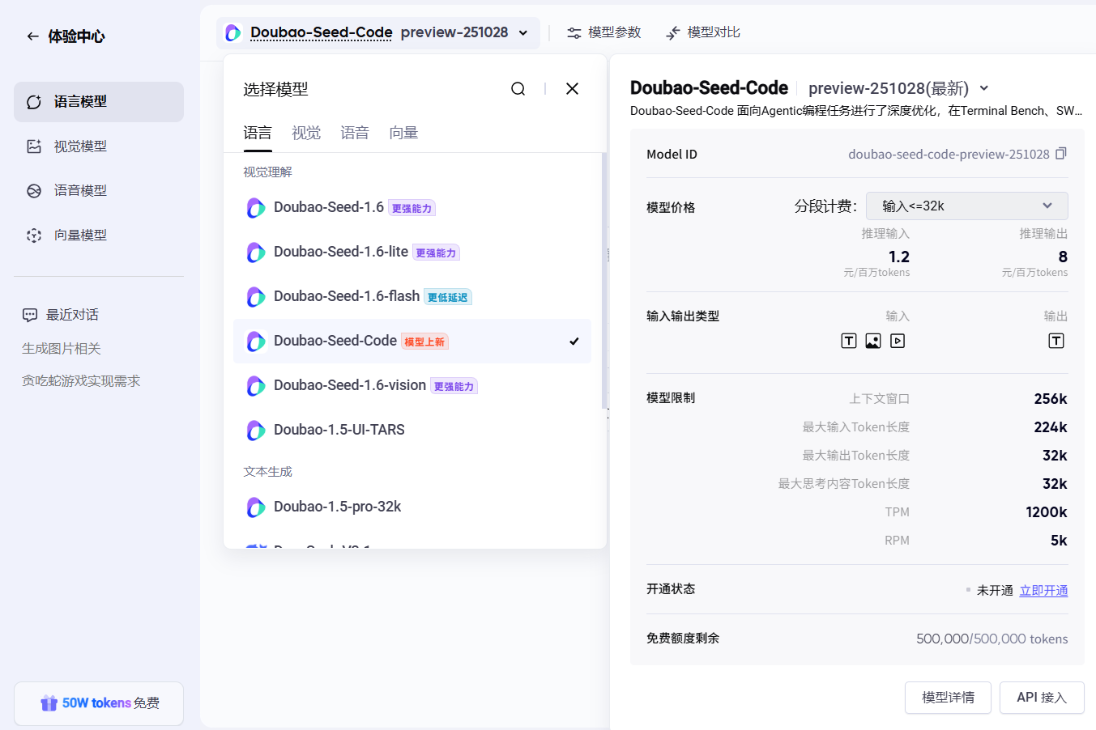The height and width of the screenshot is (730, 1096).
Task: Open the 生成图片相关 recent conversation
Action: click(62, 348)
